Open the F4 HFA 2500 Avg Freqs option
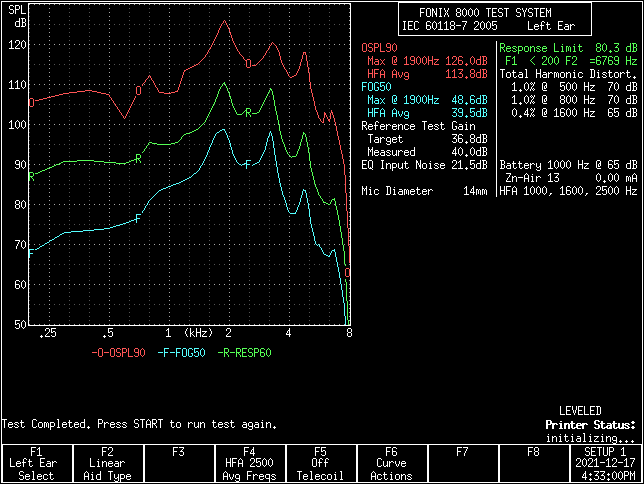This screenshot has height=484, width=644. (x=249, y=463)
